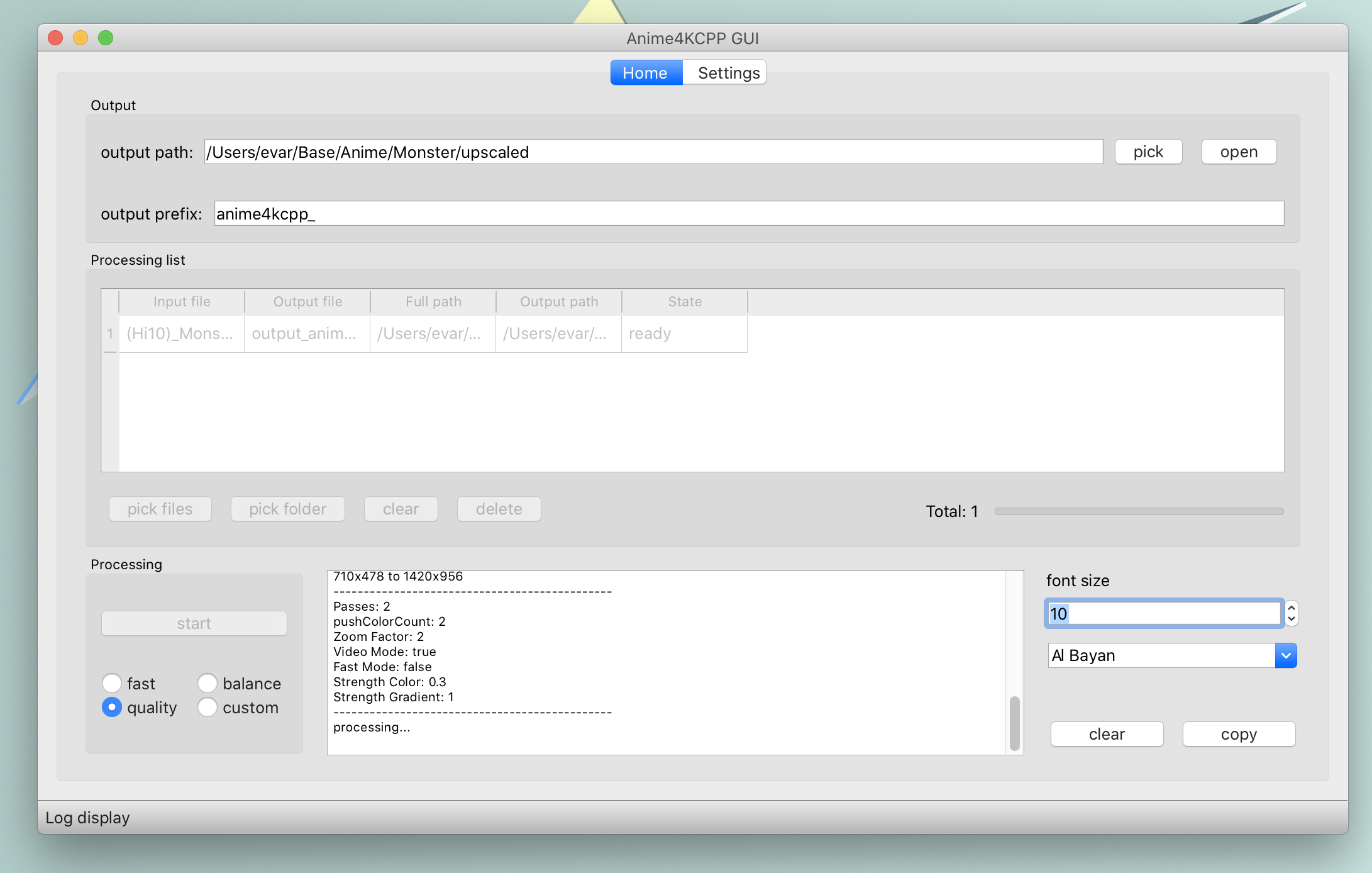Click the font size input box
This screenshot has width=1372, height=873.
pos(1163,613)
